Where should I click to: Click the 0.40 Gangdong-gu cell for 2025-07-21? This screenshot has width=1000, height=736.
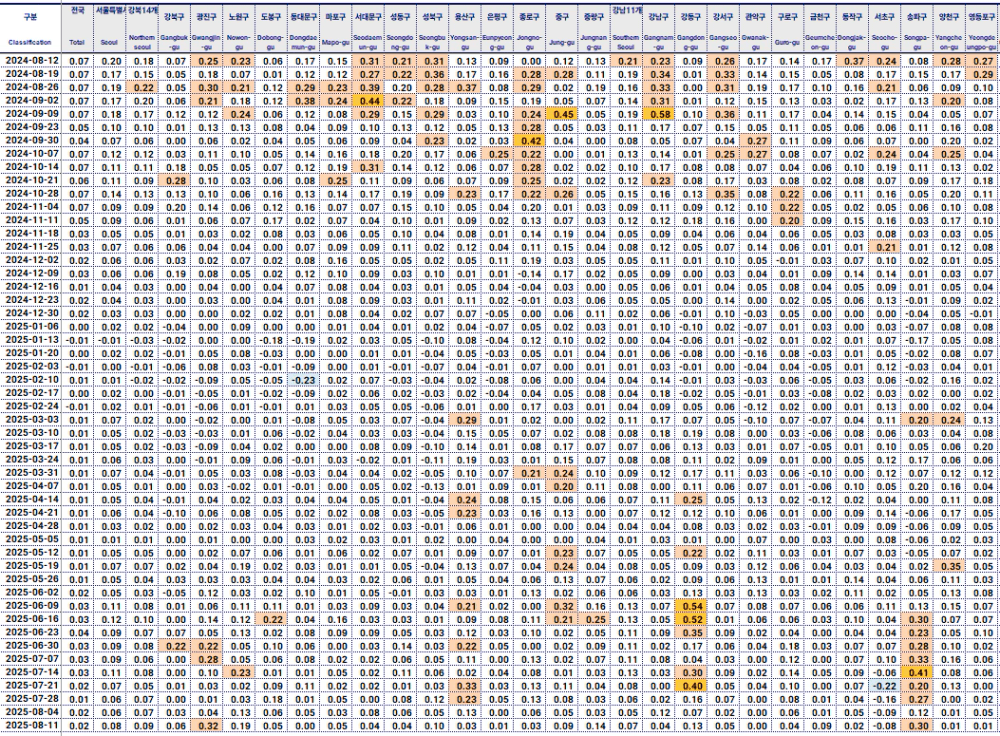(691, 686)
